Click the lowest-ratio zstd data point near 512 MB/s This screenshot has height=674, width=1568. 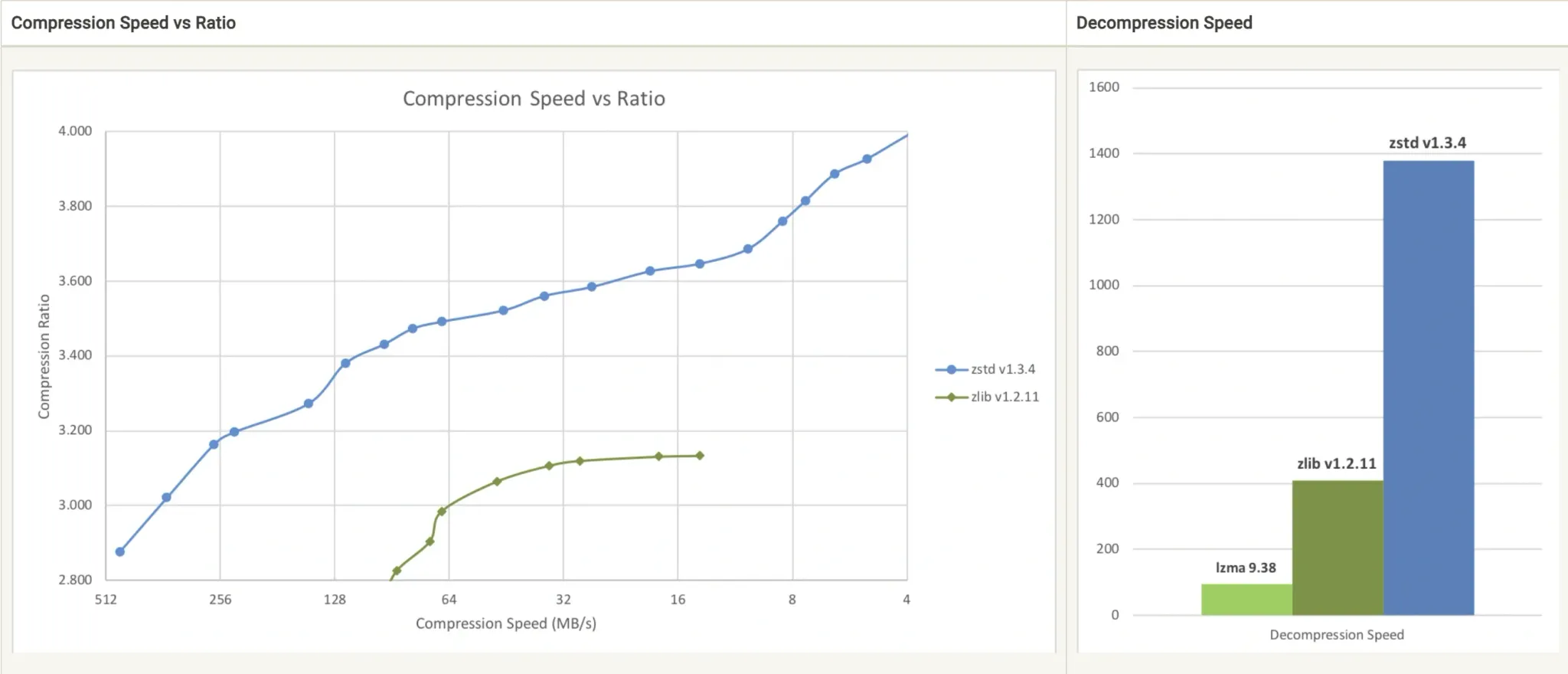pyautogui.click(x=120, y=551)
